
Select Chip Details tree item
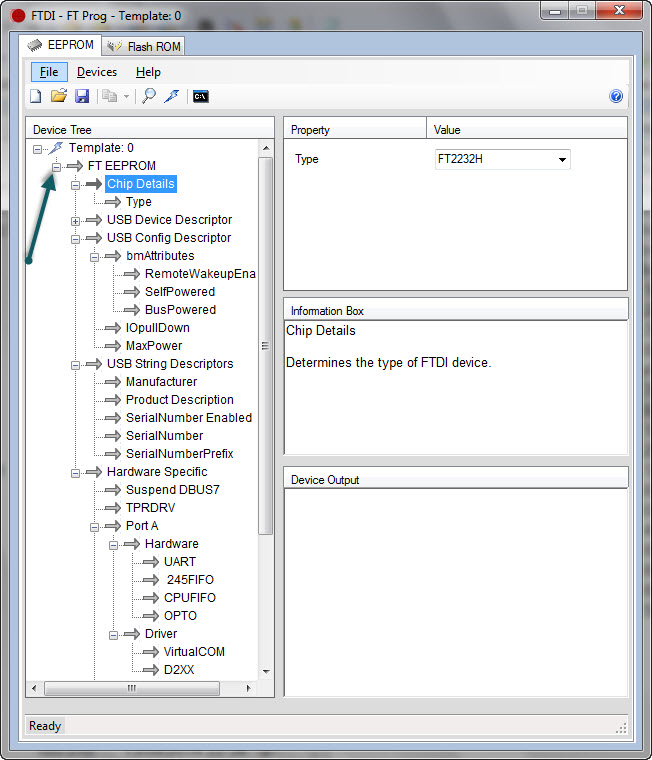pyautogui.click(x=141, y=184)
